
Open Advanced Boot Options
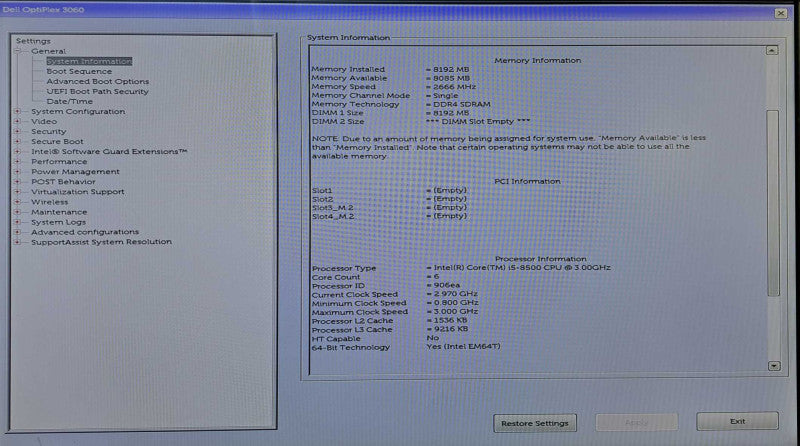click(98, 81)
